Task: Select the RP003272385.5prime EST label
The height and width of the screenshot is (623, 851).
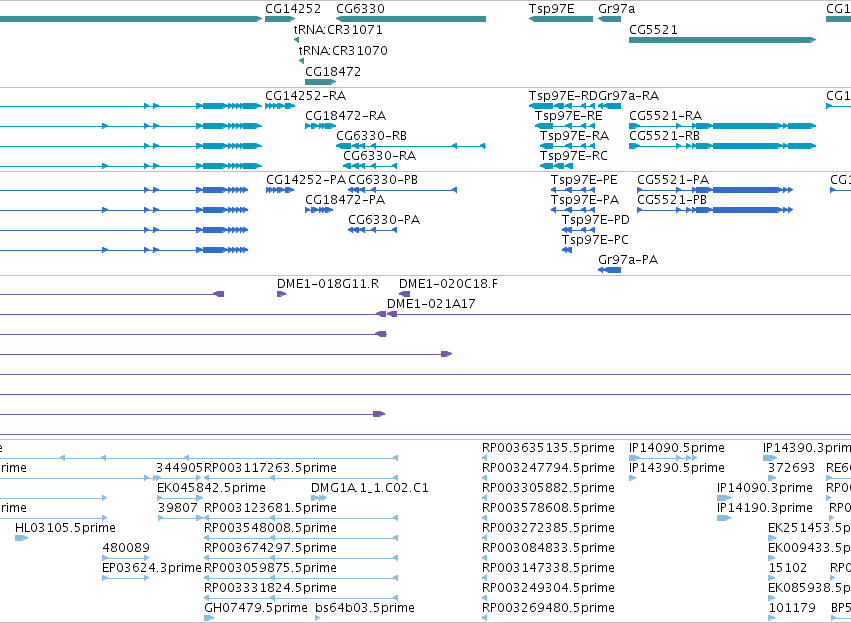Action: click(x=548, y=528)
